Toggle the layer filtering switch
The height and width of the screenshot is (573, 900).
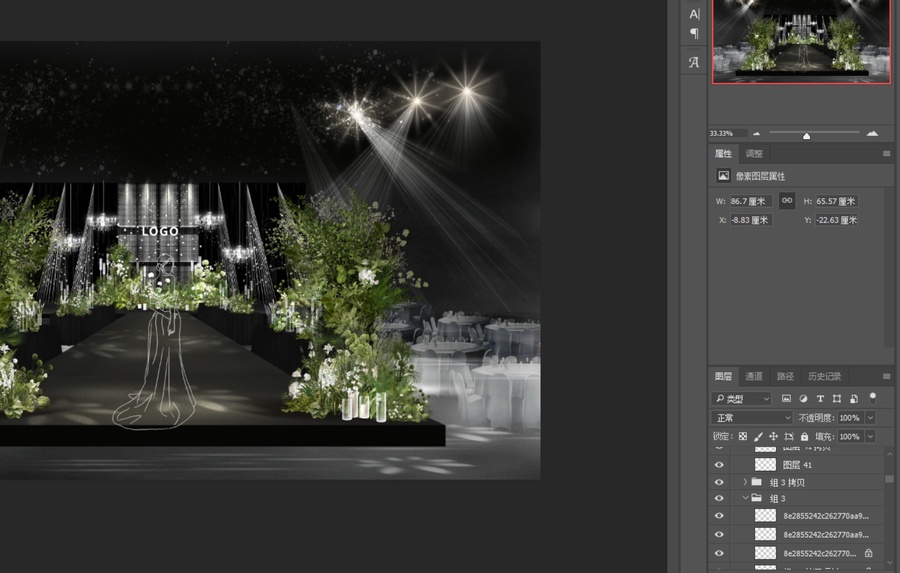tap(872, 397)
